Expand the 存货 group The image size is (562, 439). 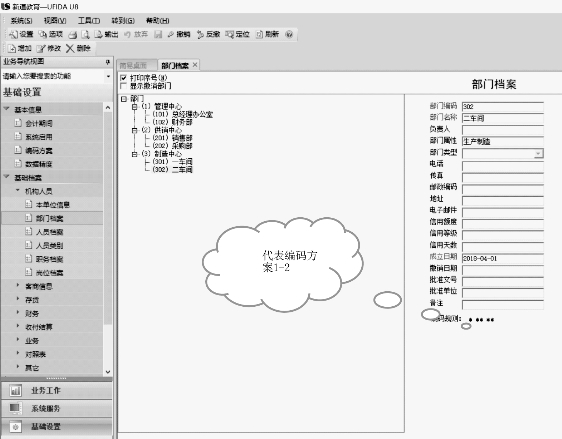pos(18,299)
